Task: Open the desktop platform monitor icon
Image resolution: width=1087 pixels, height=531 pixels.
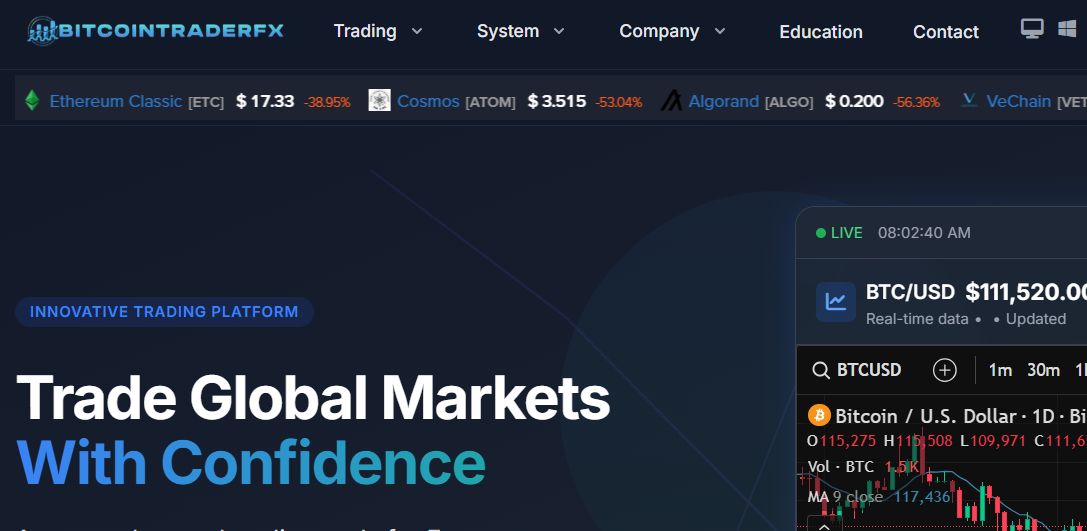Action: (1032, 28)
